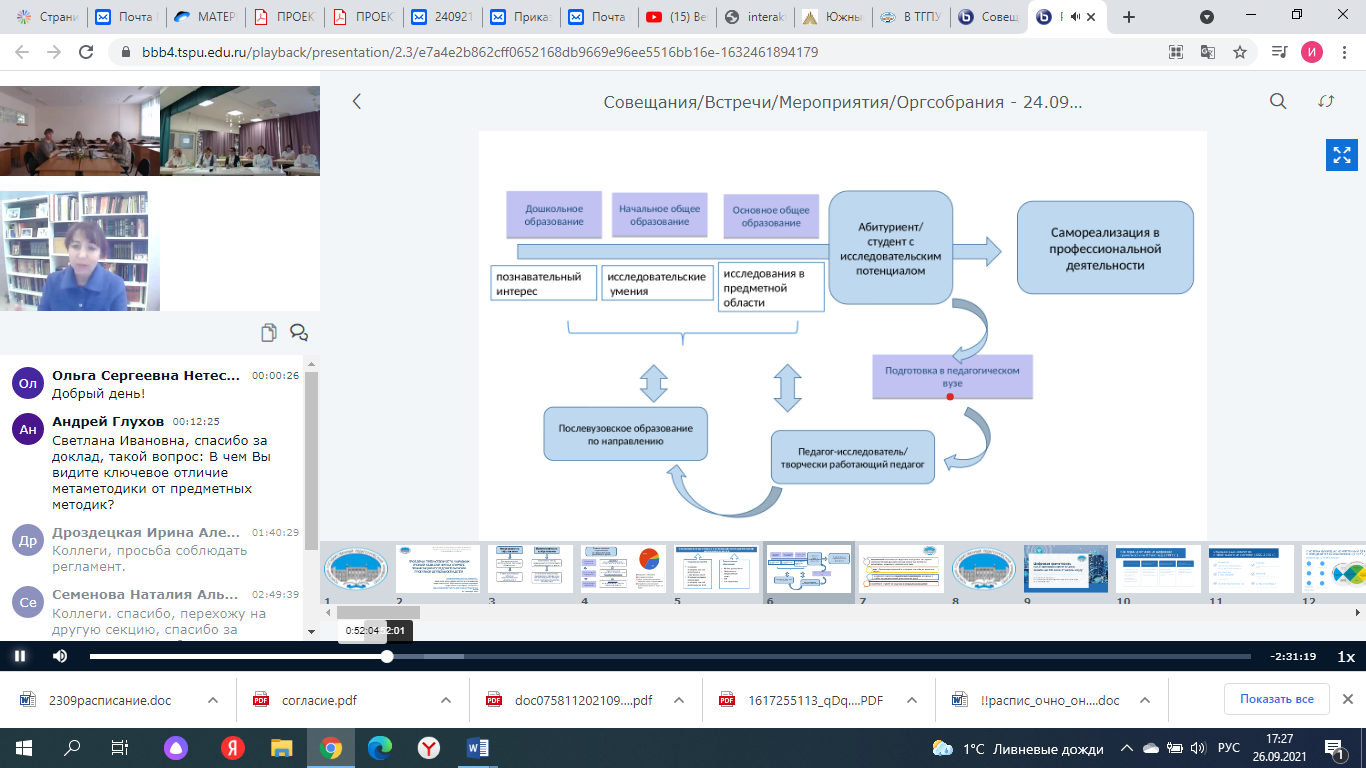1366x768 pixels.
Task: Open slide thumbnail 9
Action: pos(1066,569)
